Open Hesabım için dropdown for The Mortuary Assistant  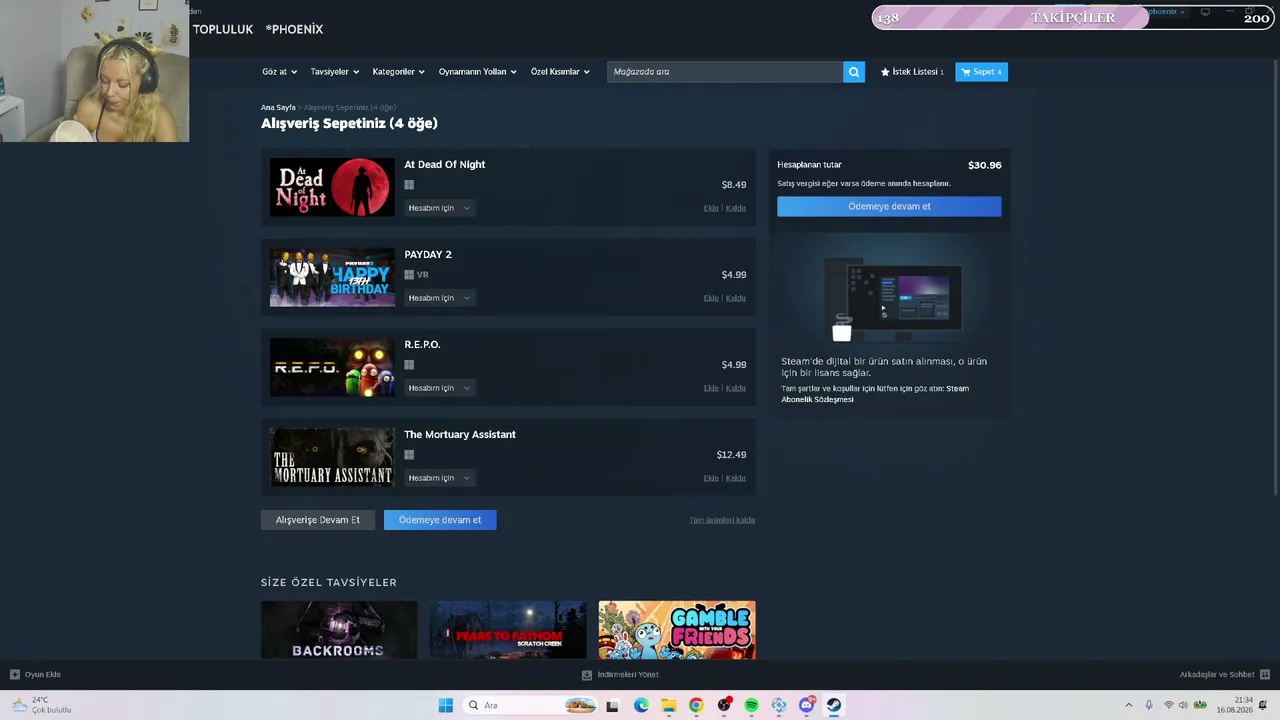pyautogui.click(x=439, y=478)
